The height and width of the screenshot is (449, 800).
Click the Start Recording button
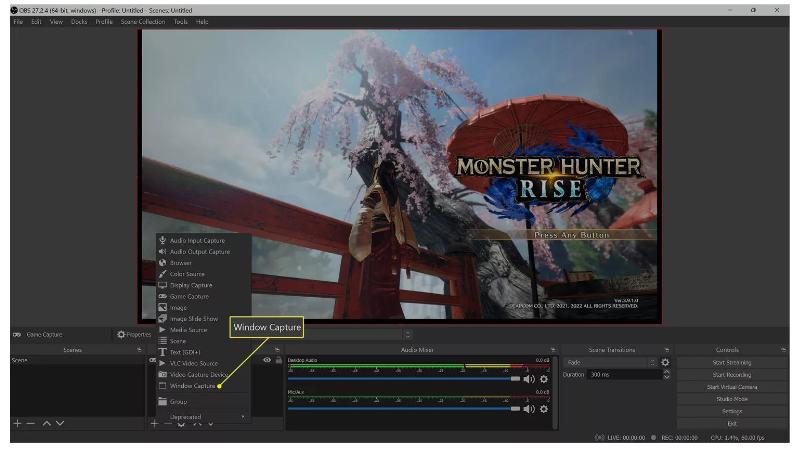click(x=732, y=375)
